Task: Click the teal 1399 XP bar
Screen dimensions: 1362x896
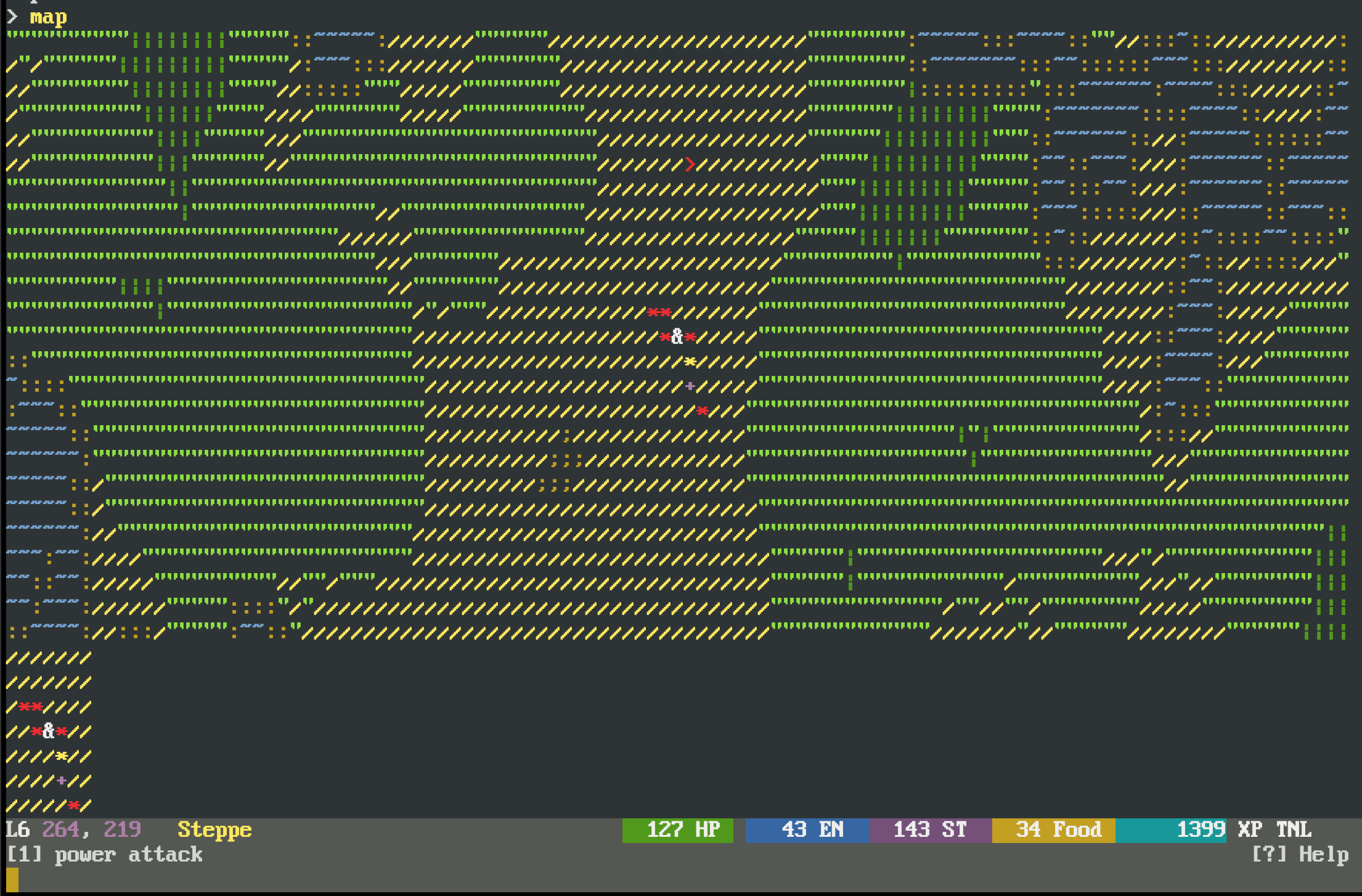Action: (x=1170, y=830)
